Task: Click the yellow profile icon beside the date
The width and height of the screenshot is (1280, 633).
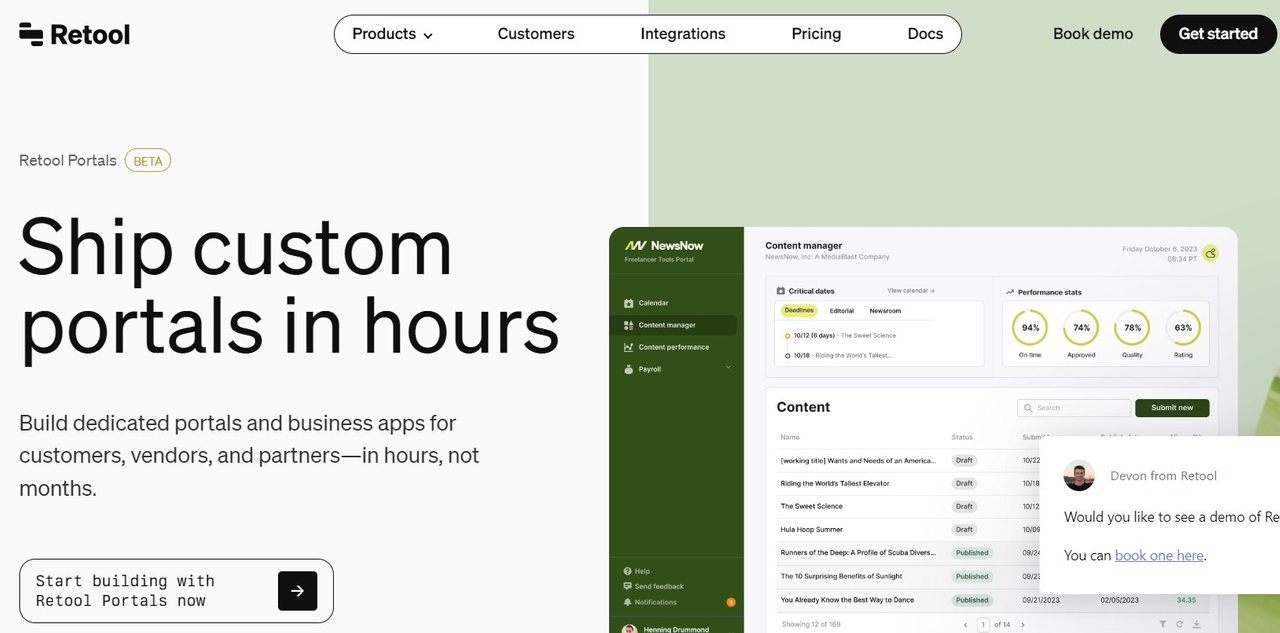Action: (1210, 253)
